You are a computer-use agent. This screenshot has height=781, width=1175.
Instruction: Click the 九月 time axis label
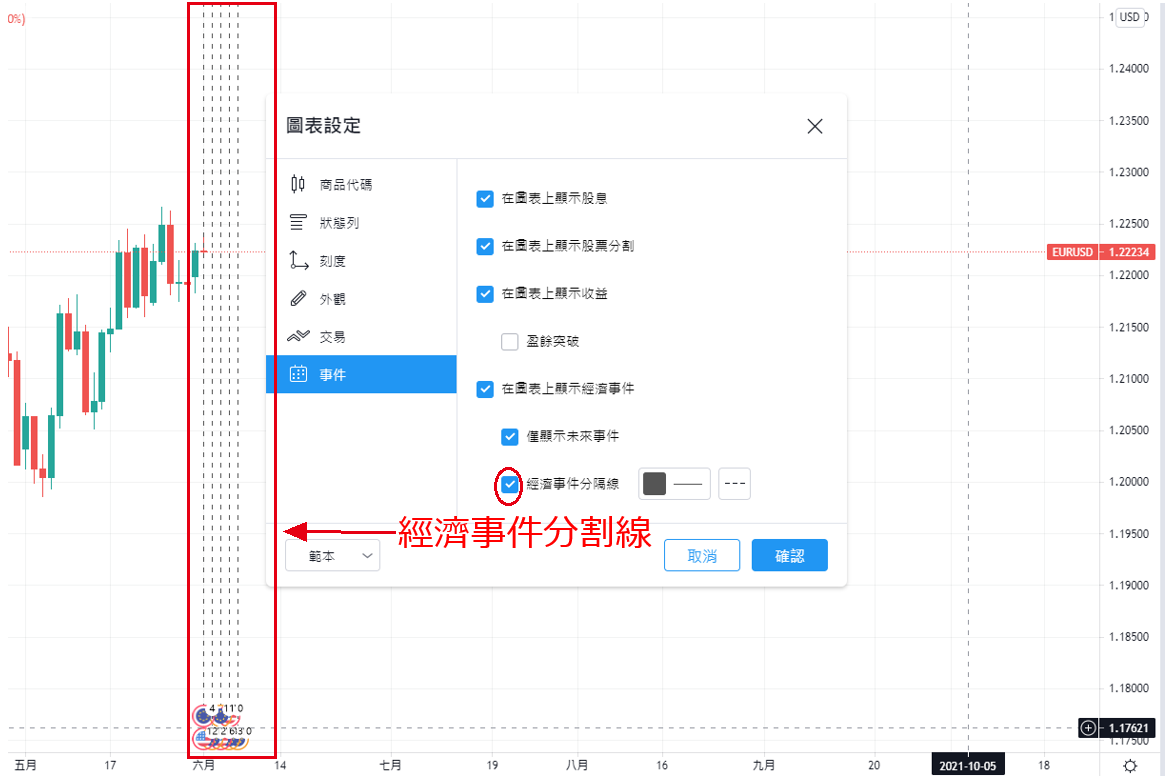point(764,765)
